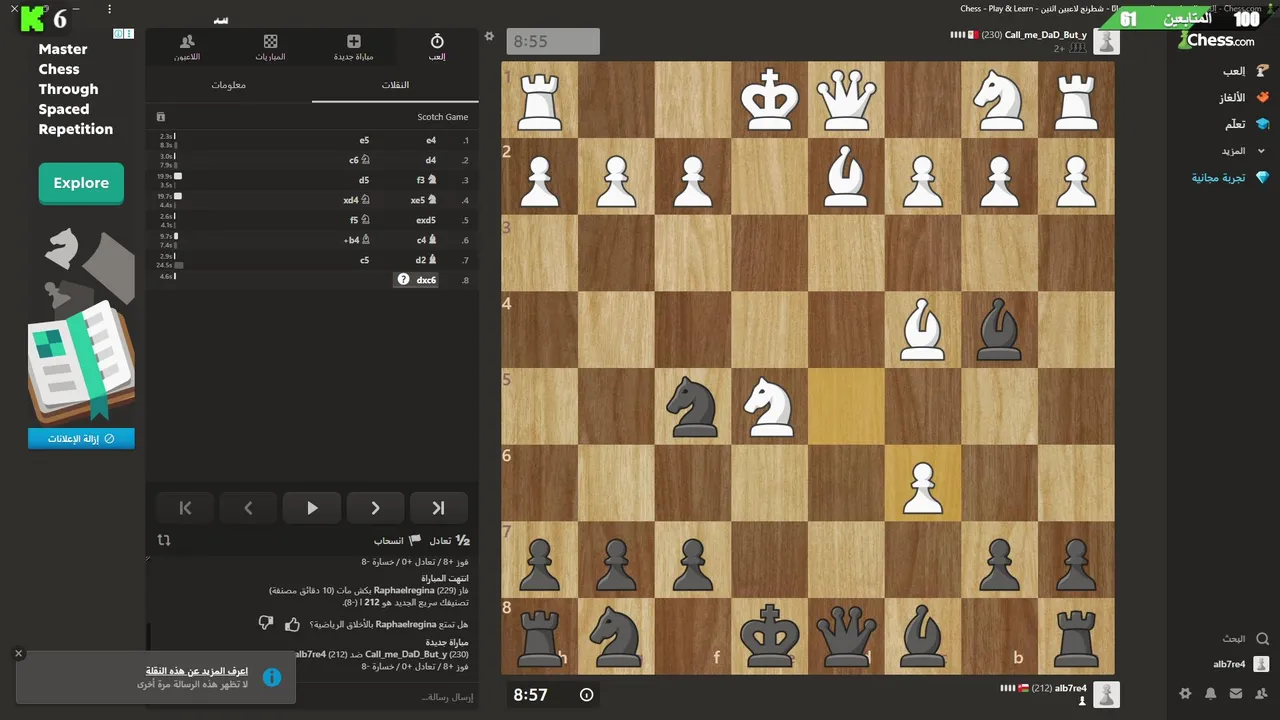Open the opening book icon beside Scotch Game

click(x=161, y=117)
